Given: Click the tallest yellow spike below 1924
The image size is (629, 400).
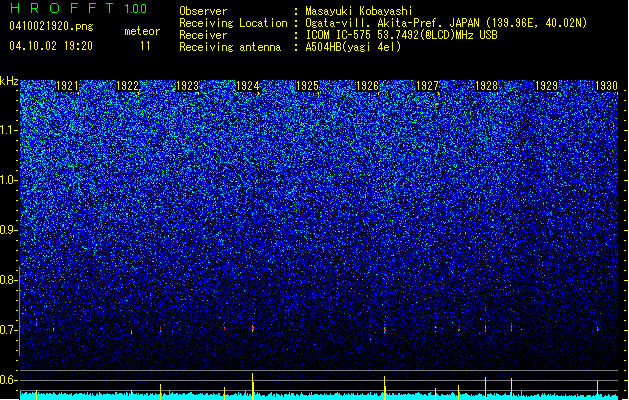Looking at the screenshot, I should (x=253, y=386).
